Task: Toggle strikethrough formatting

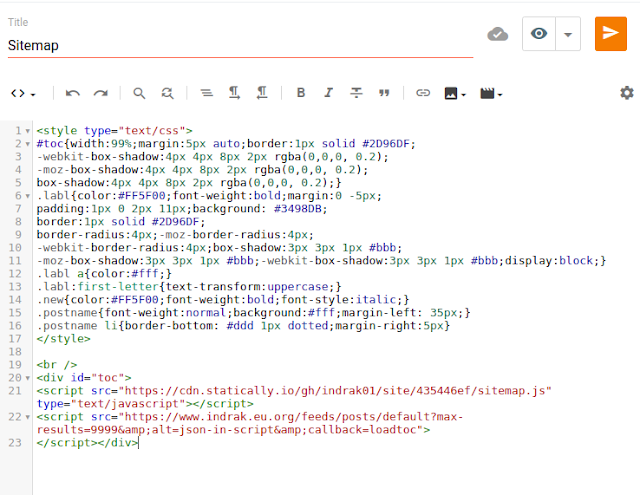Action: [x=356, y=93]
